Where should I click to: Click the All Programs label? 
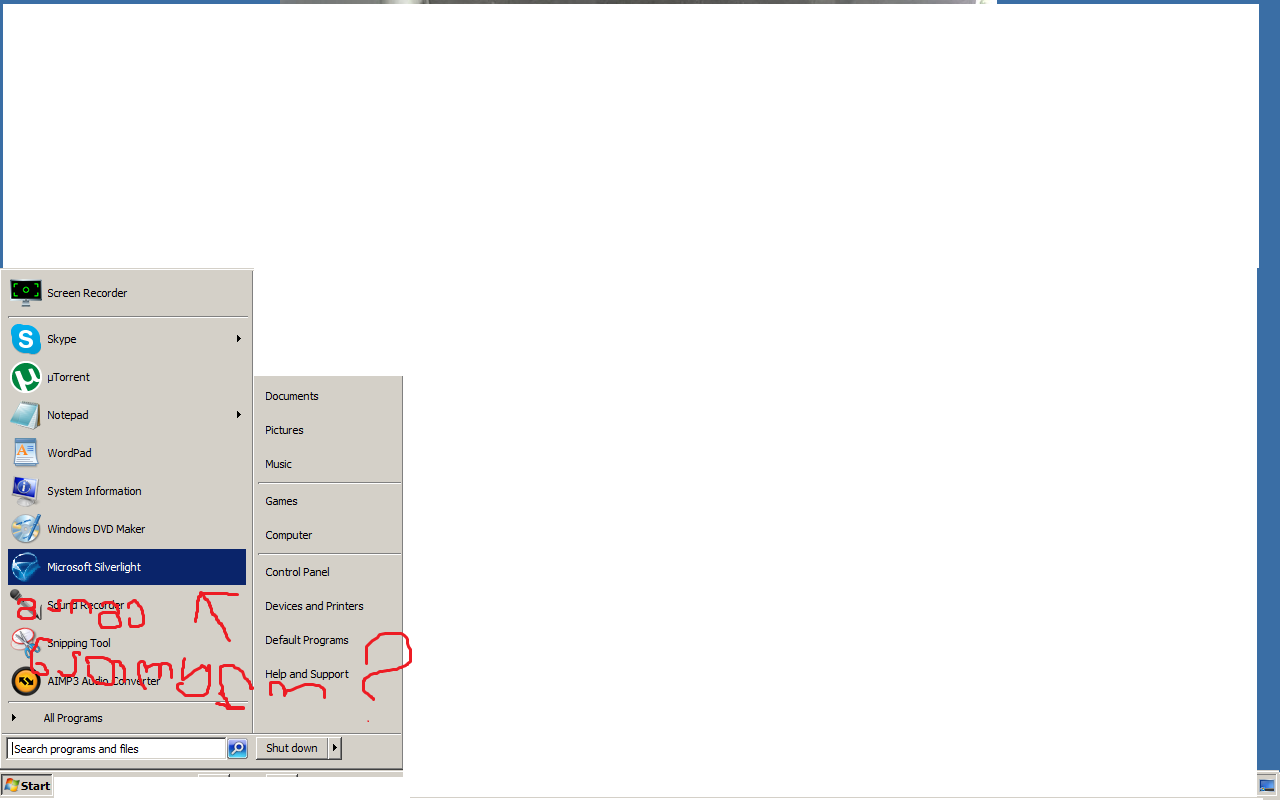pos(73,718)
